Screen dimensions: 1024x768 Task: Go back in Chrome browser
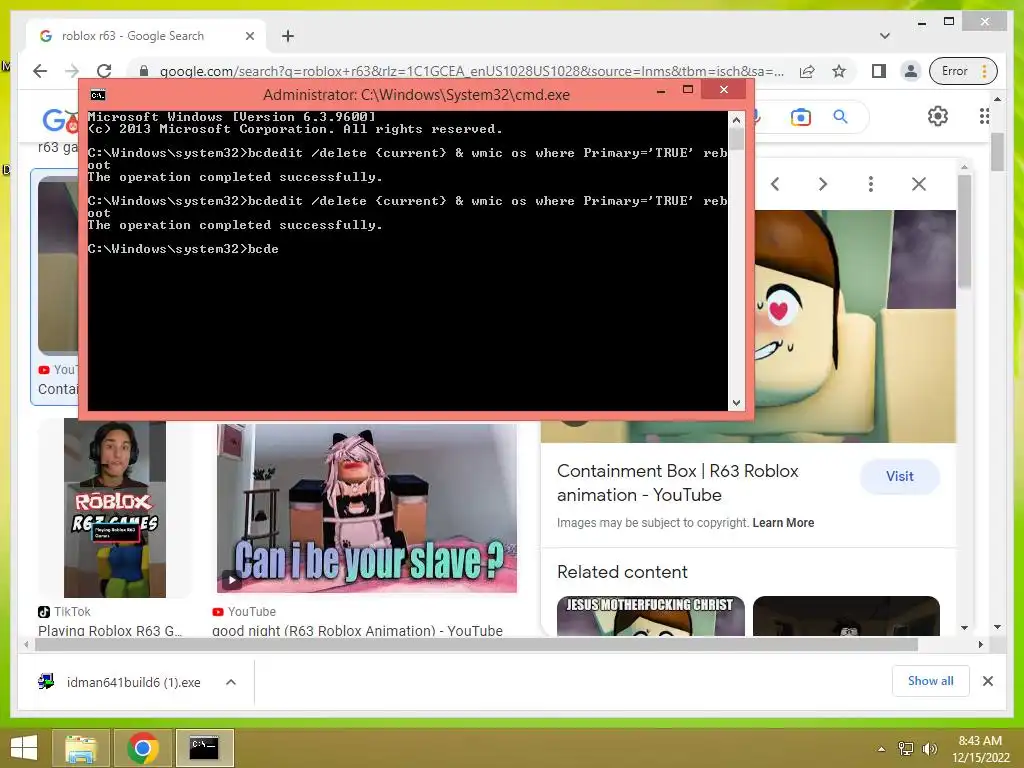click(40, 71)
